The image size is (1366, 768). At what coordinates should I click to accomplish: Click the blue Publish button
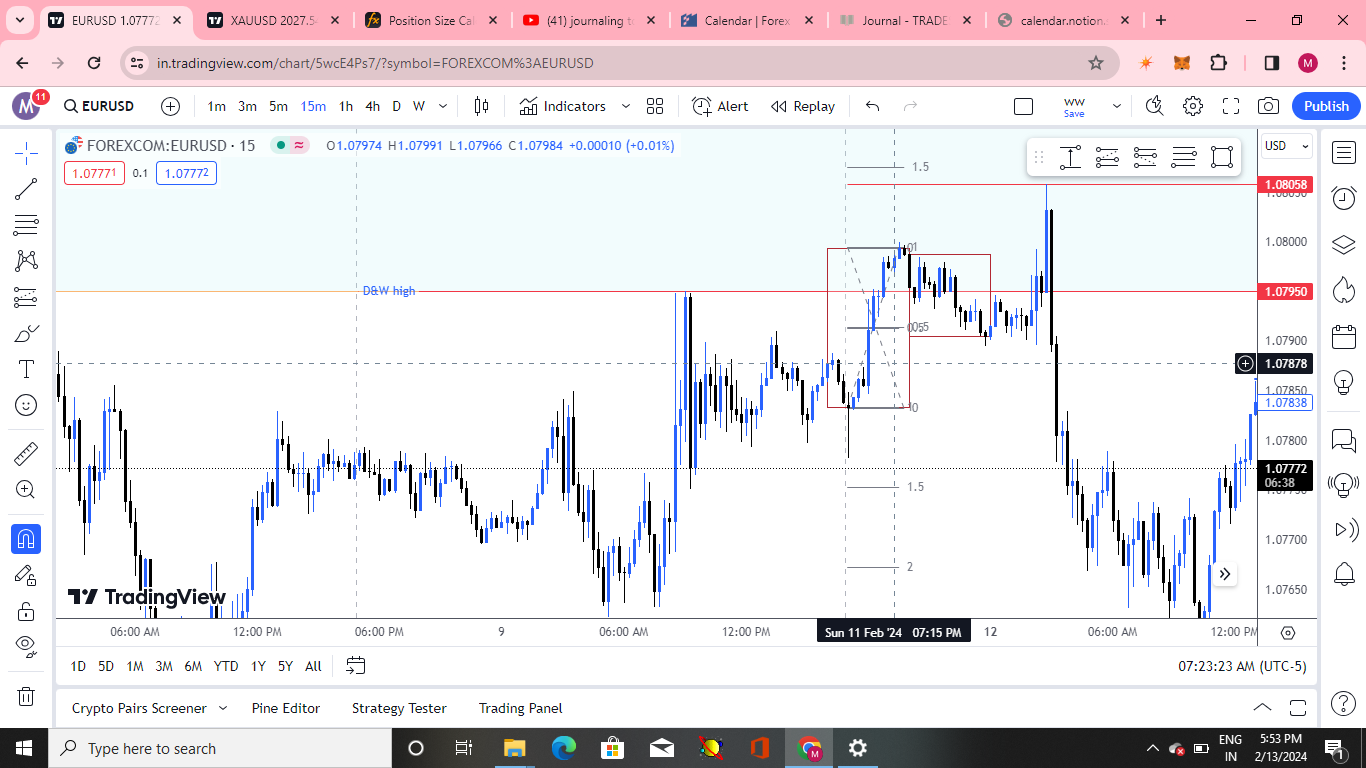point(1326,106)
